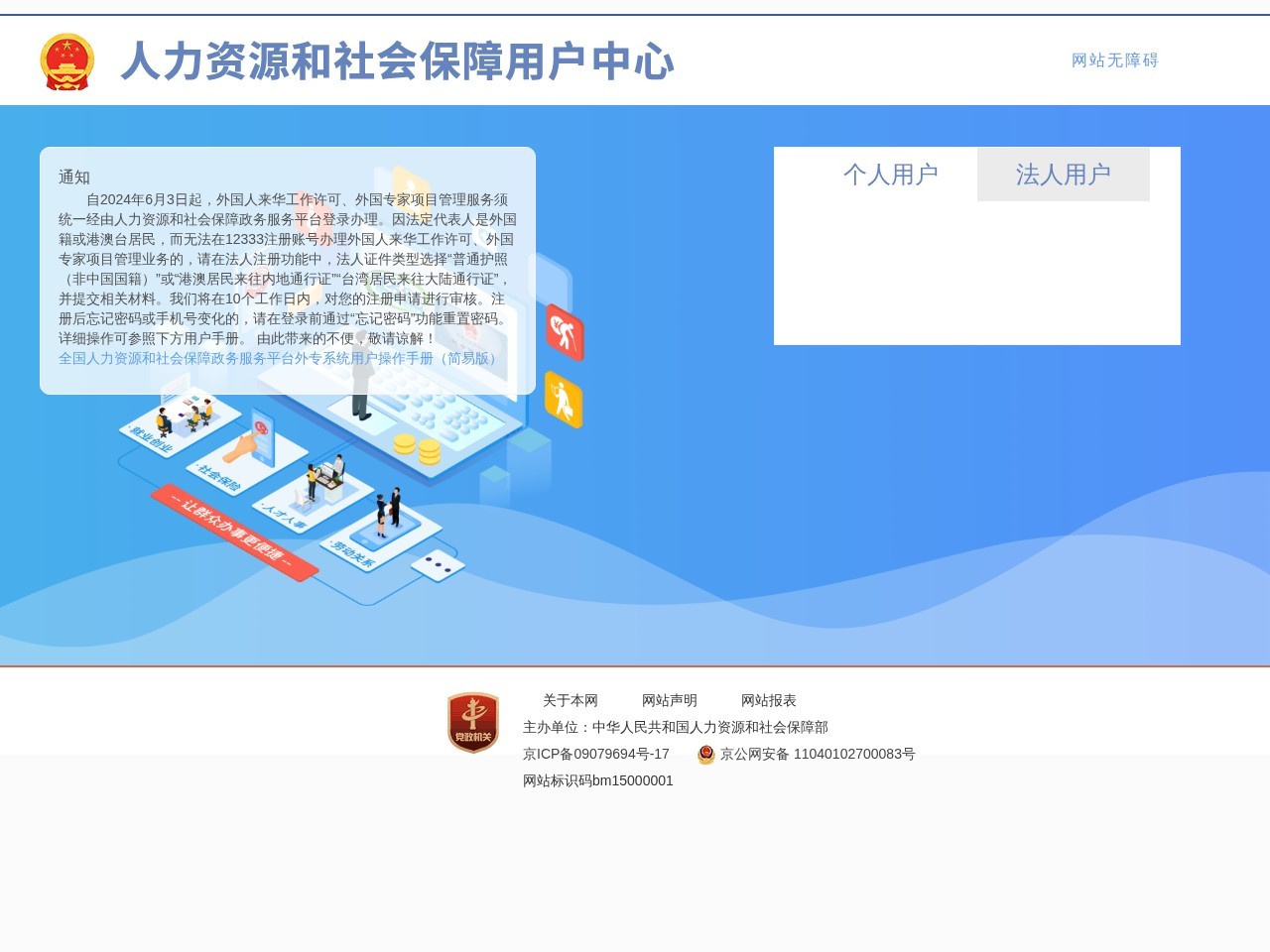Screen dimensions: 1270x952
Task: Click the national emblem logo
Action: [66, 61]
